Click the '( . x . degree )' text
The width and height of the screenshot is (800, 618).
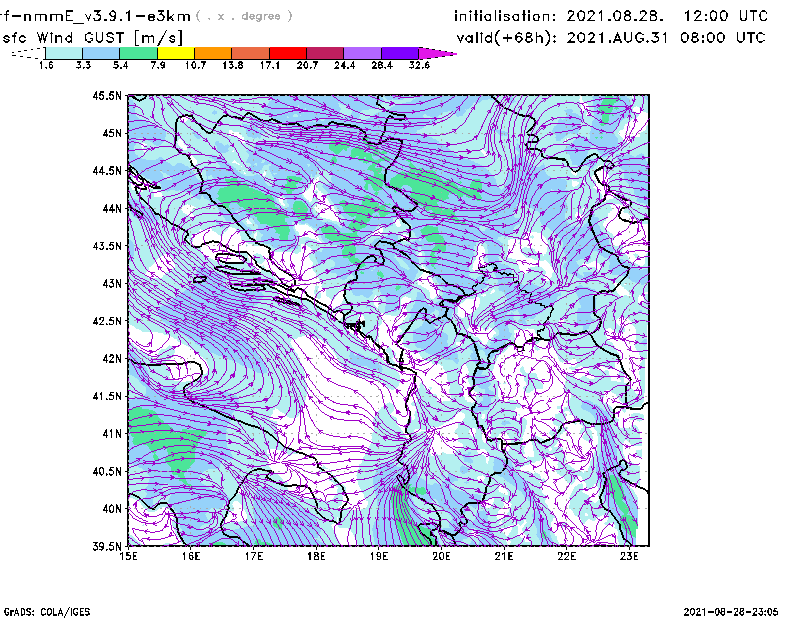tap(244, 16)
